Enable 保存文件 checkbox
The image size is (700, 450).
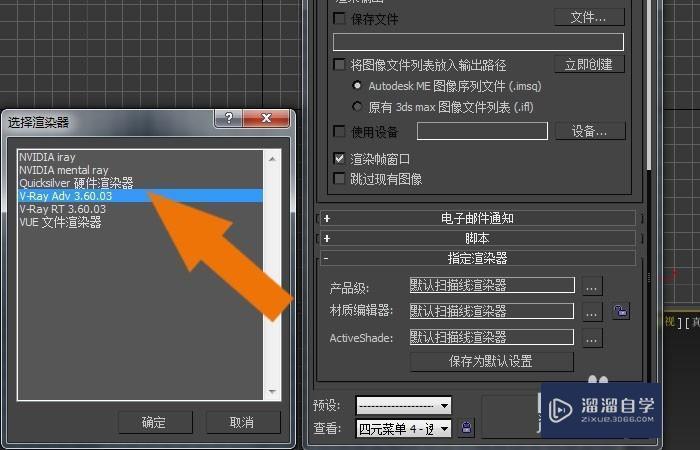click(339, 18)
